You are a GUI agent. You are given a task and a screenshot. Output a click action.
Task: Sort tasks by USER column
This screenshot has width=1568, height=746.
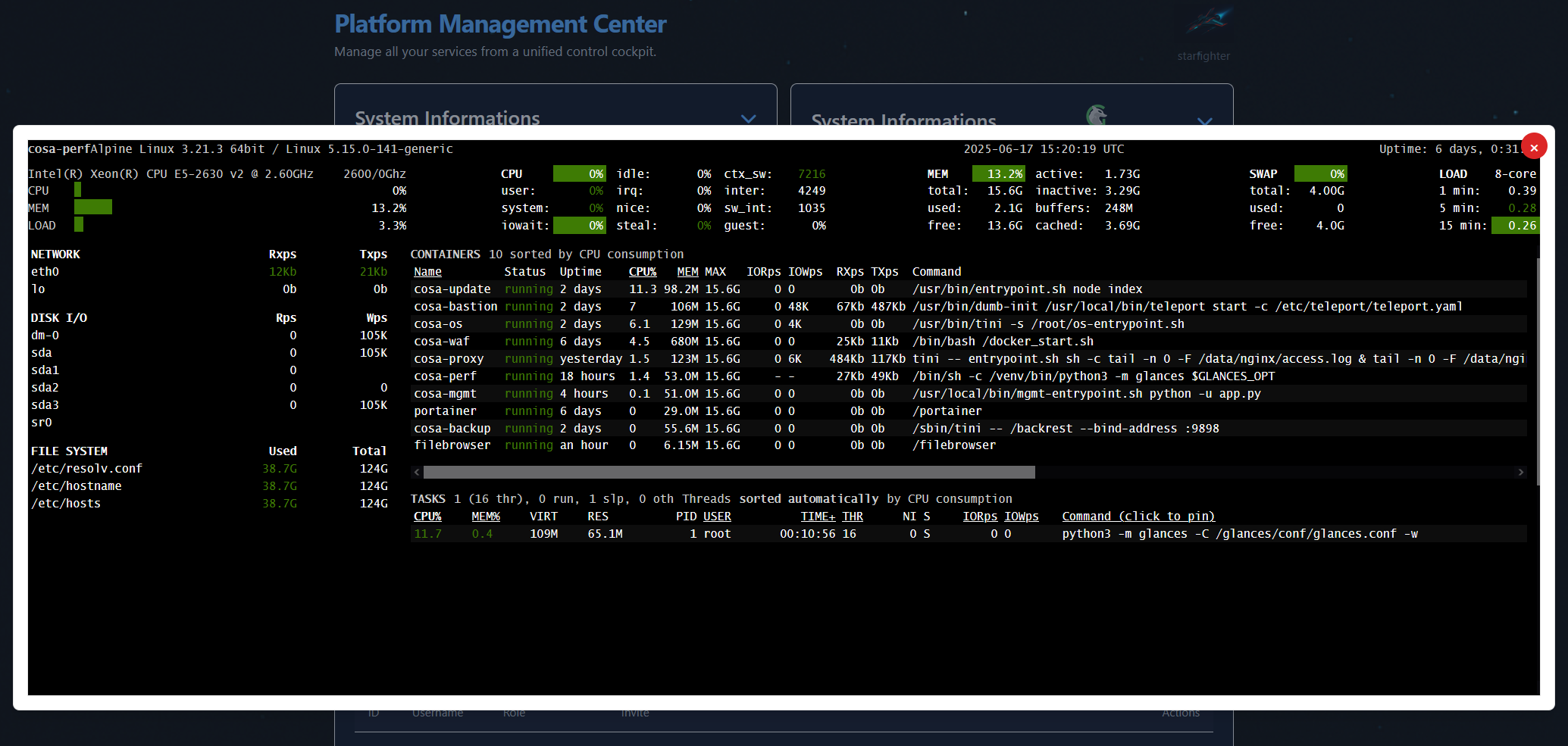(717, 516)
